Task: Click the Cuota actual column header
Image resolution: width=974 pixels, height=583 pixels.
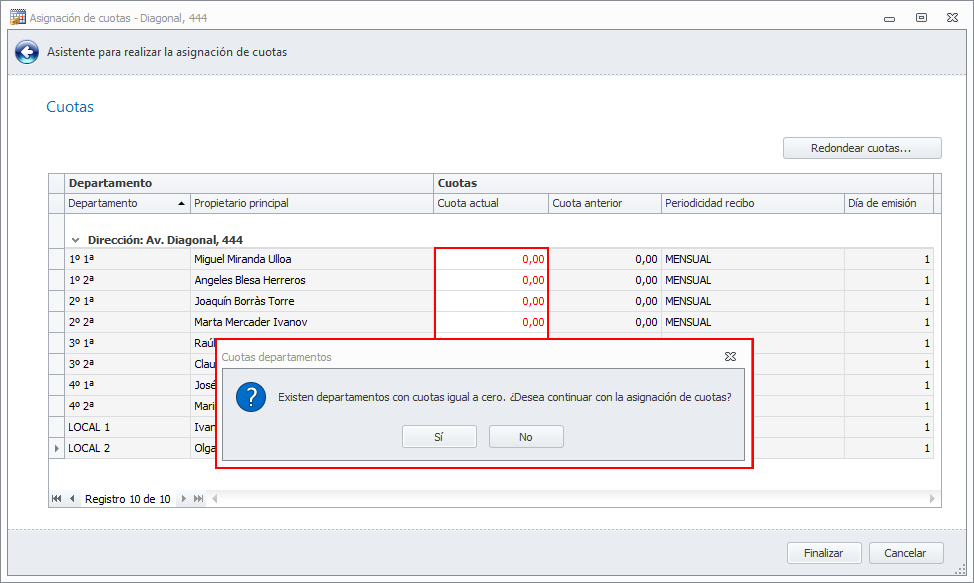Action: point(491,204)
